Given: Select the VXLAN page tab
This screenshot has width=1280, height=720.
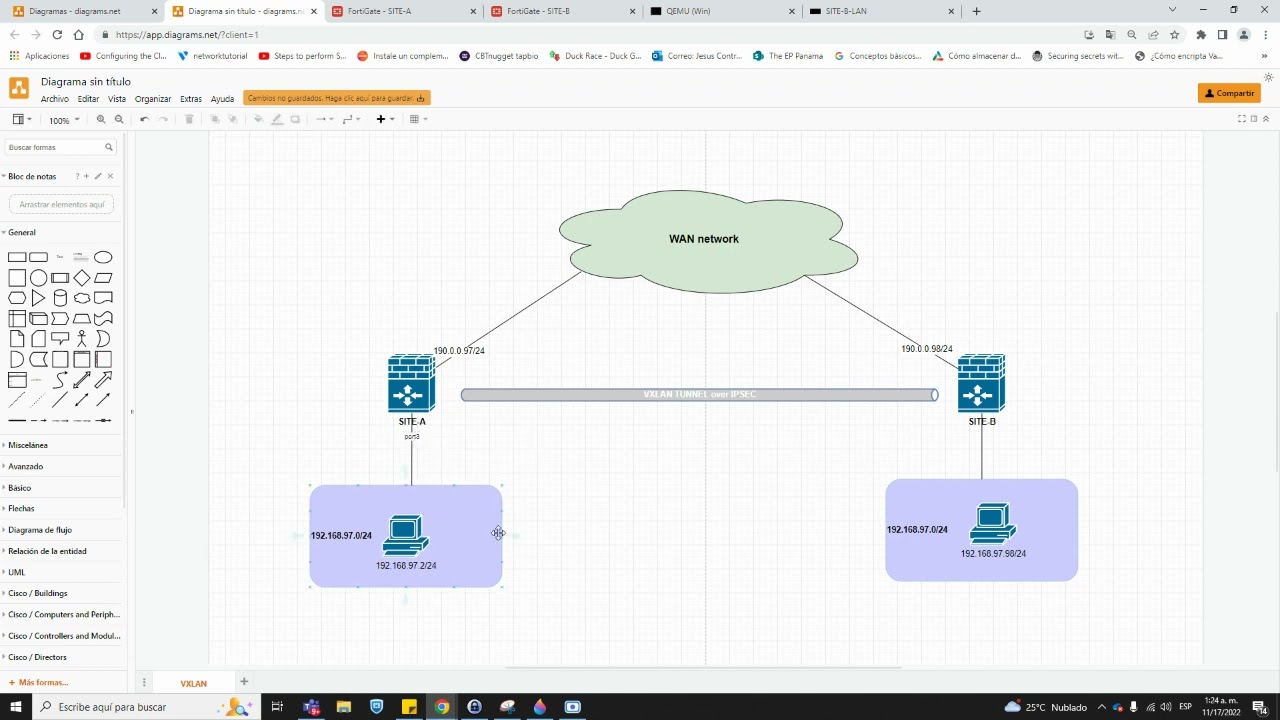Looking at the screenshot, I should [x=194, y=683].
